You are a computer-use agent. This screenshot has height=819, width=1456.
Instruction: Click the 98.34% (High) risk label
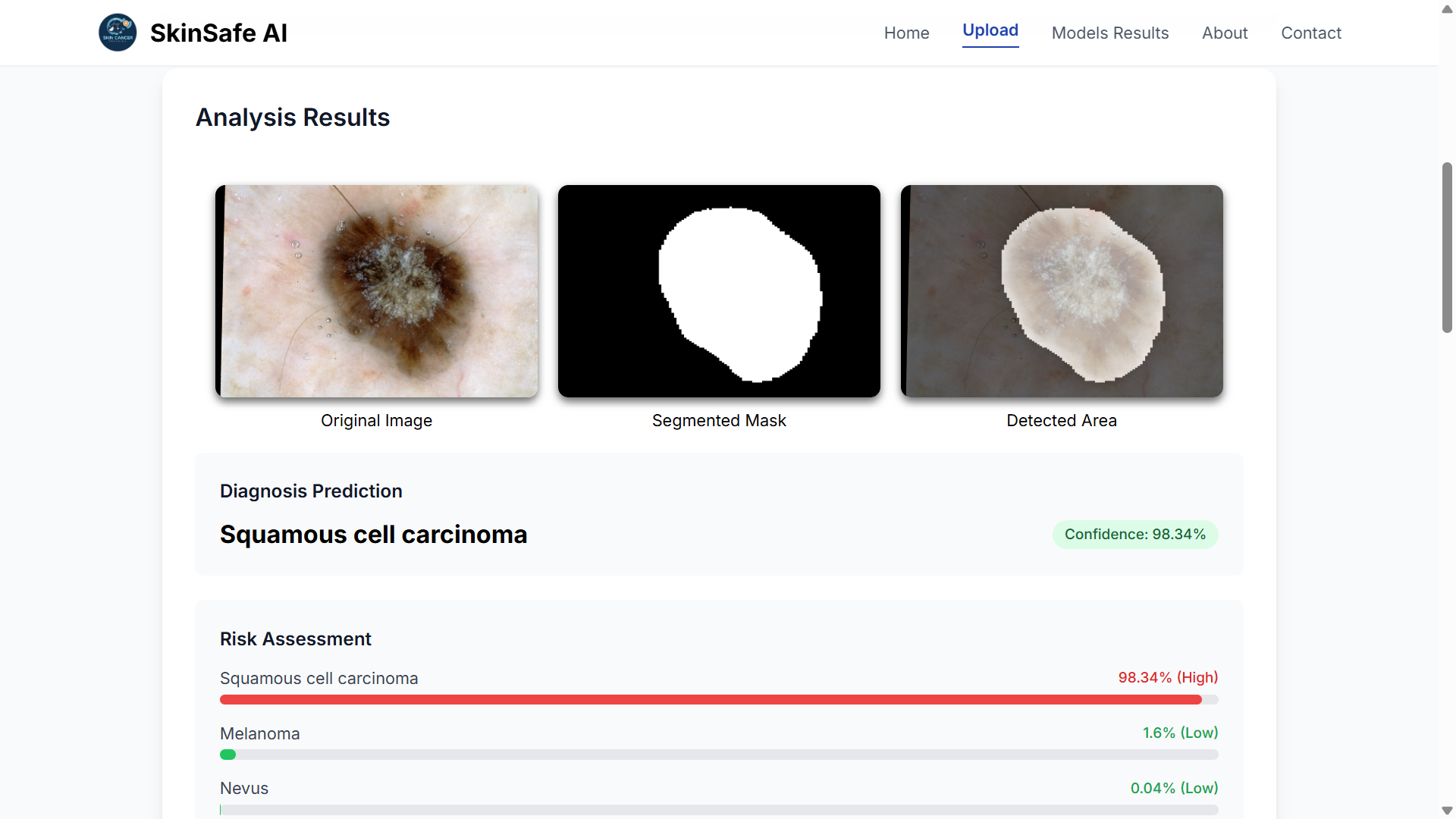(1167, 677)
